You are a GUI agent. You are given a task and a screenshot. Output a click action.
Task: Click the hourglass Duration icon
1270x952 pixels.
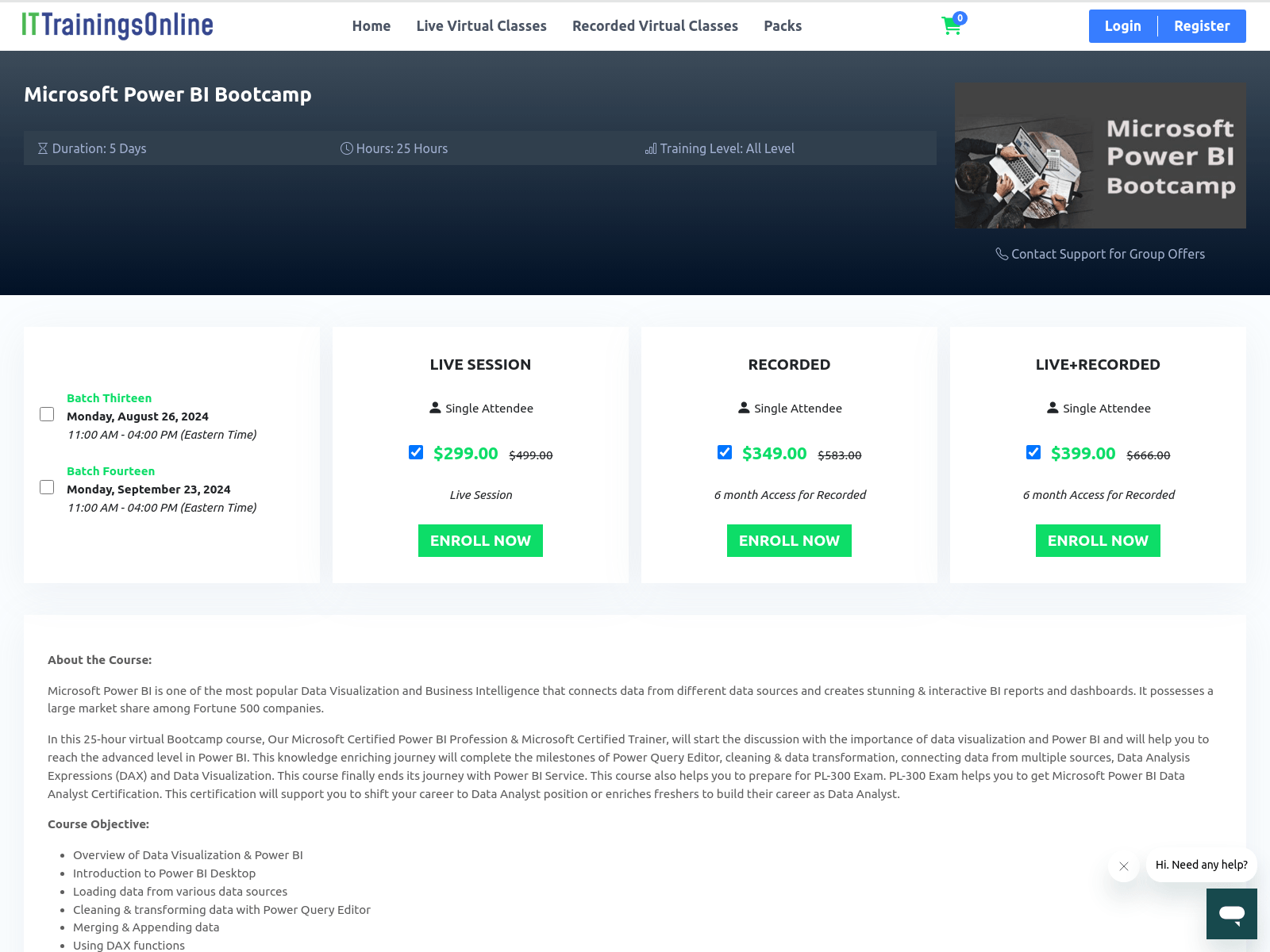coord(43,148)
